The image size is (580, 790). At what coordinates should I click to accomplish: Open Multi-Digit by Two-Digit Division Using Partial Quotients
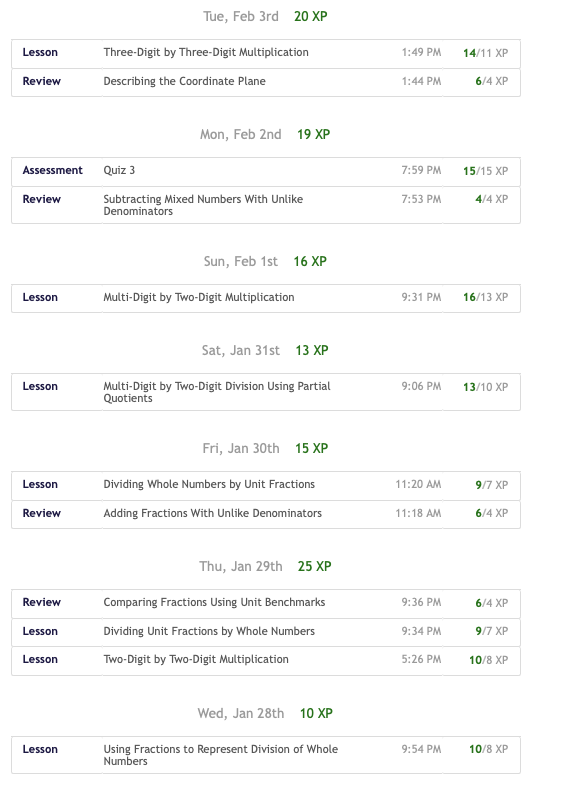pos(266,392)
